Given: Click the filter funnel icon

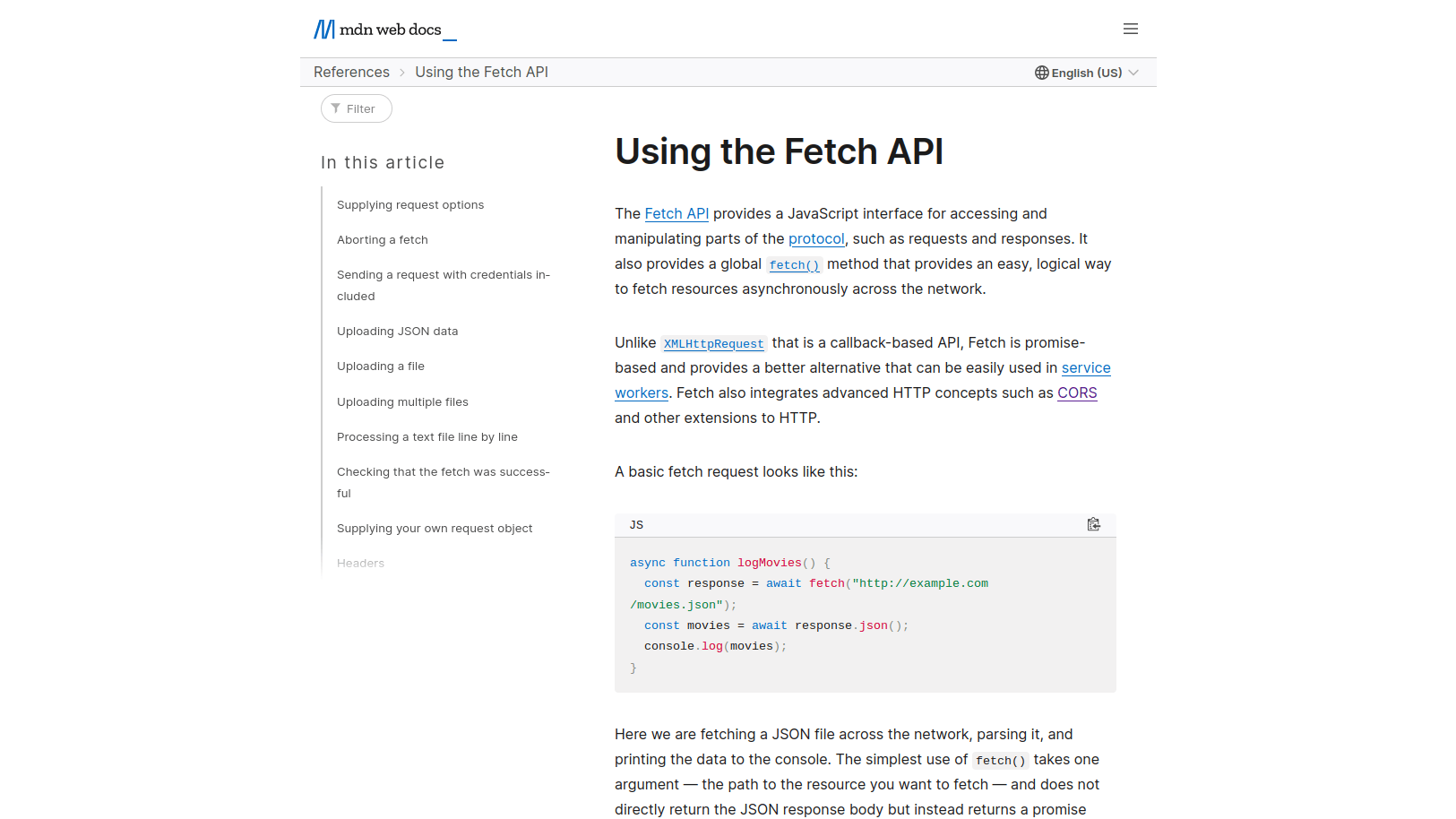Looking at the screenshot, I should click(x=336, y=108).
